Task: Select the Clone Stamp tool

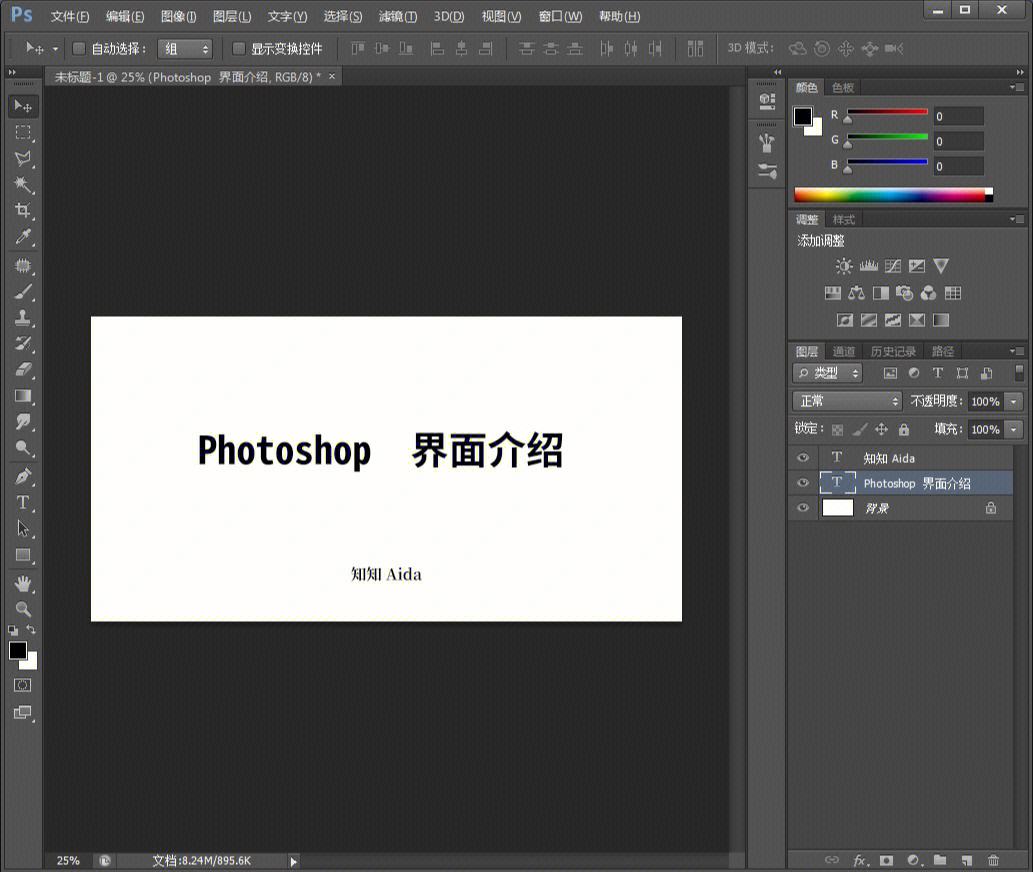Action: pos(23,317)
